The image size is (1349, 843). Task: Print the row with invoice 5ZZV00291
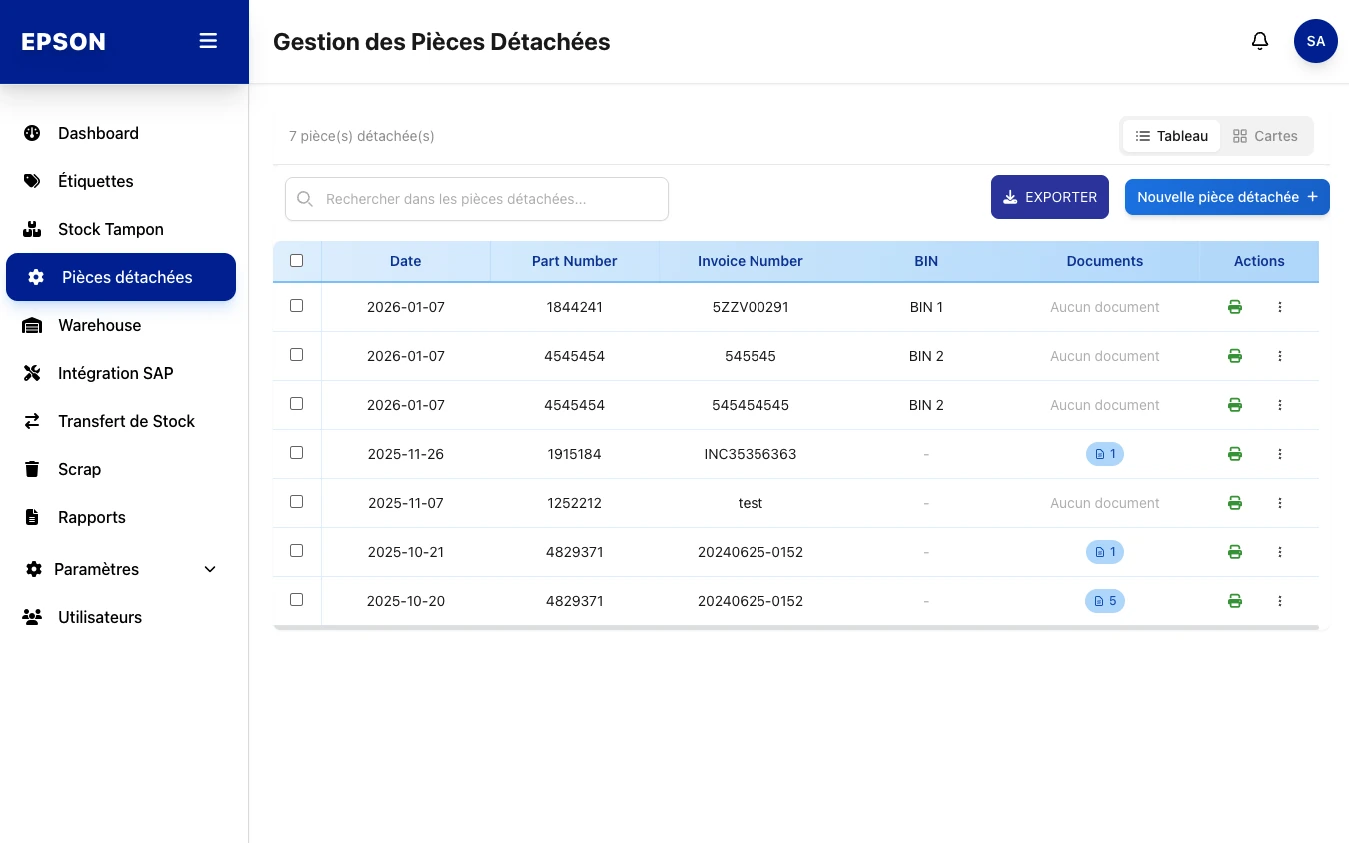pos(1235,307)
